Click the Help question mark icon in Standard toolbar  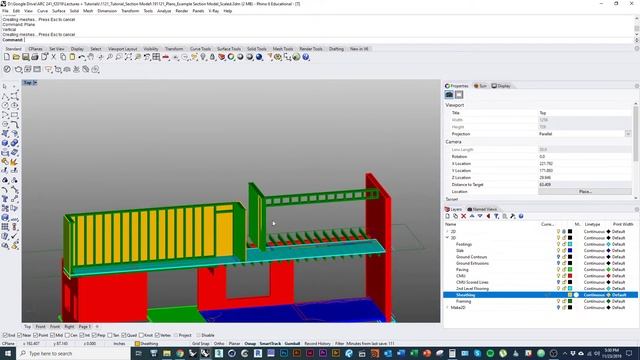[306, 57]
